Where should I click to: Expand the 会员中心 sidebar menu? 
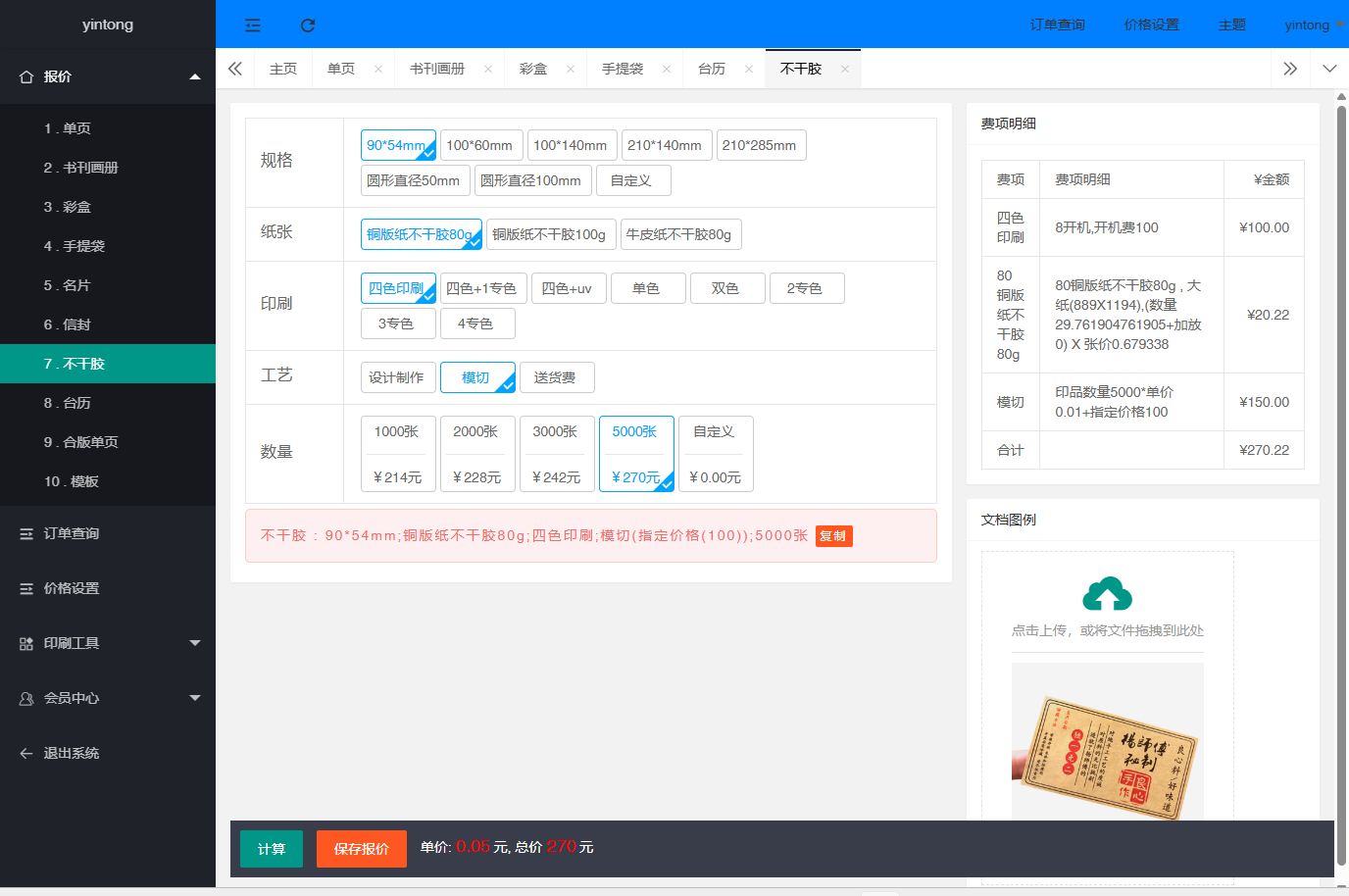point(195,698)
